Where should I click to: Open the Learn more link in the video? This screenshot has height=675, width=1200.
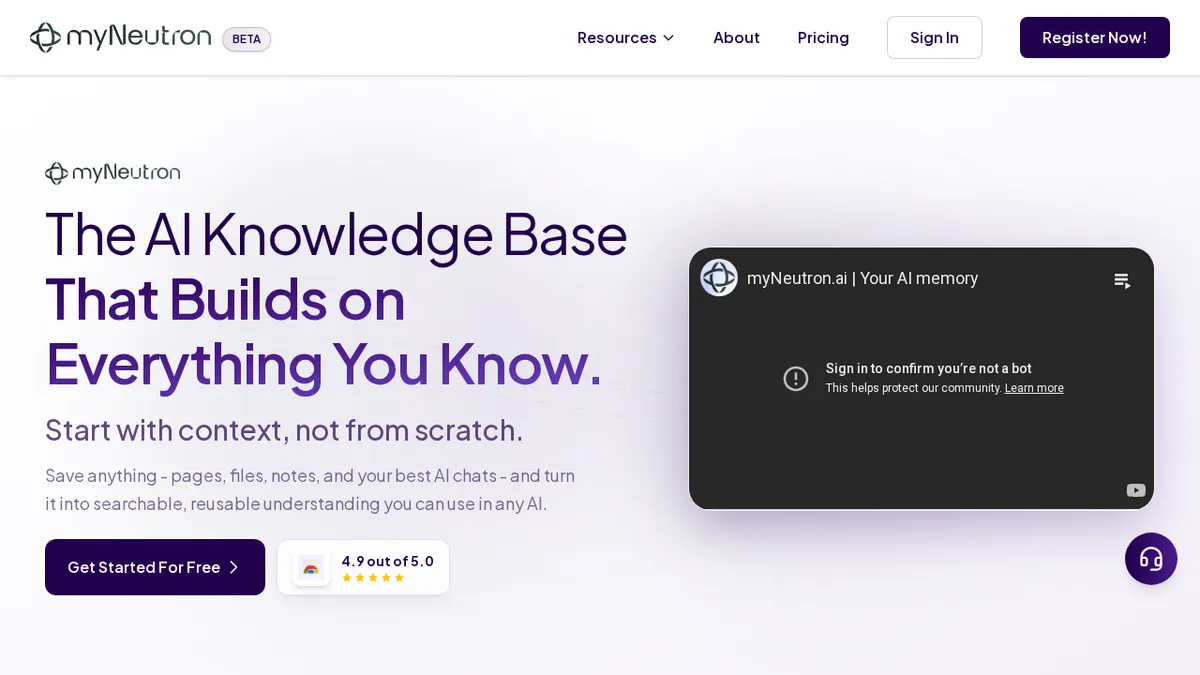[1034, 388]
